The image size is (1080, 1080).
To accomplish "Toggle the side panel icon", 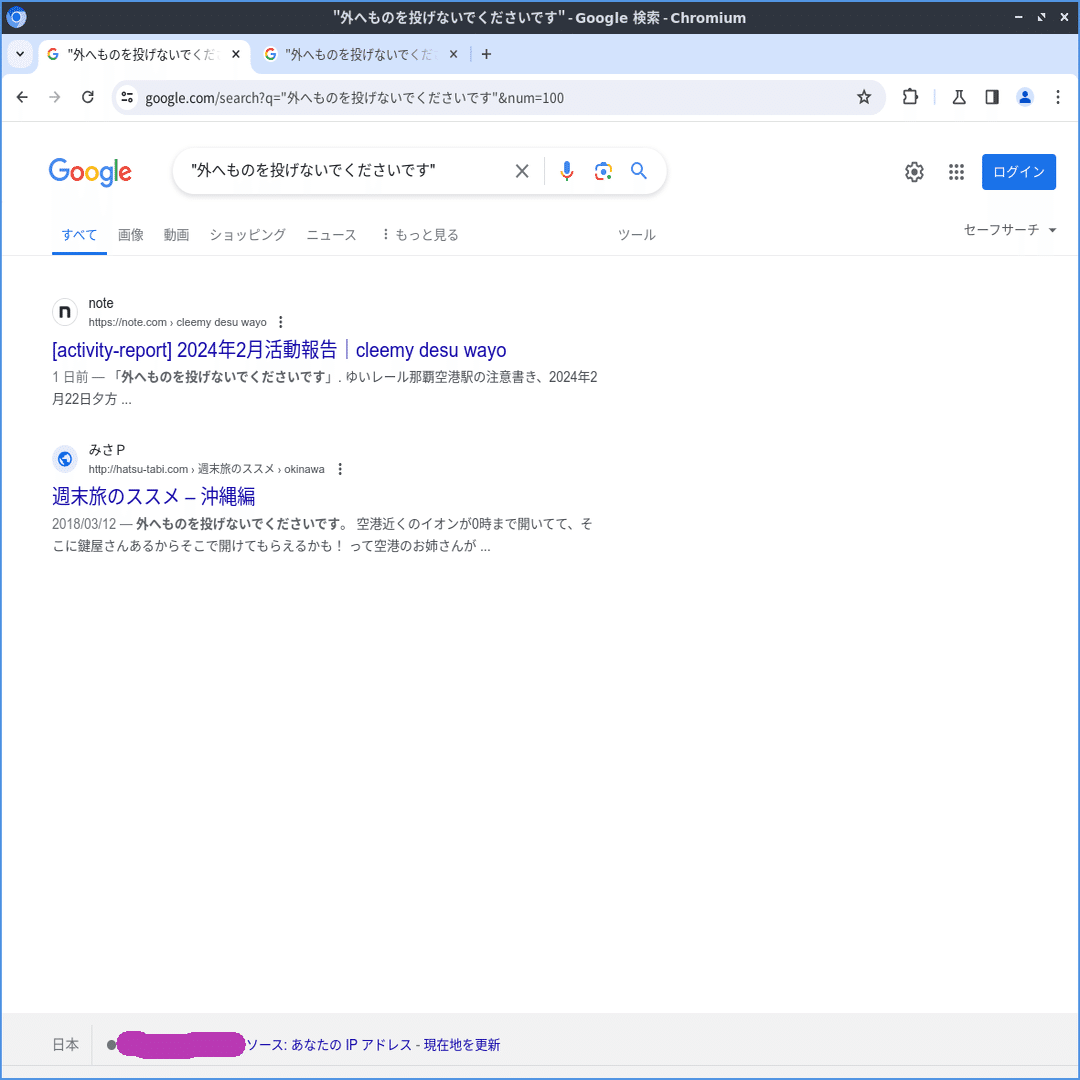I will coord(992,97).
